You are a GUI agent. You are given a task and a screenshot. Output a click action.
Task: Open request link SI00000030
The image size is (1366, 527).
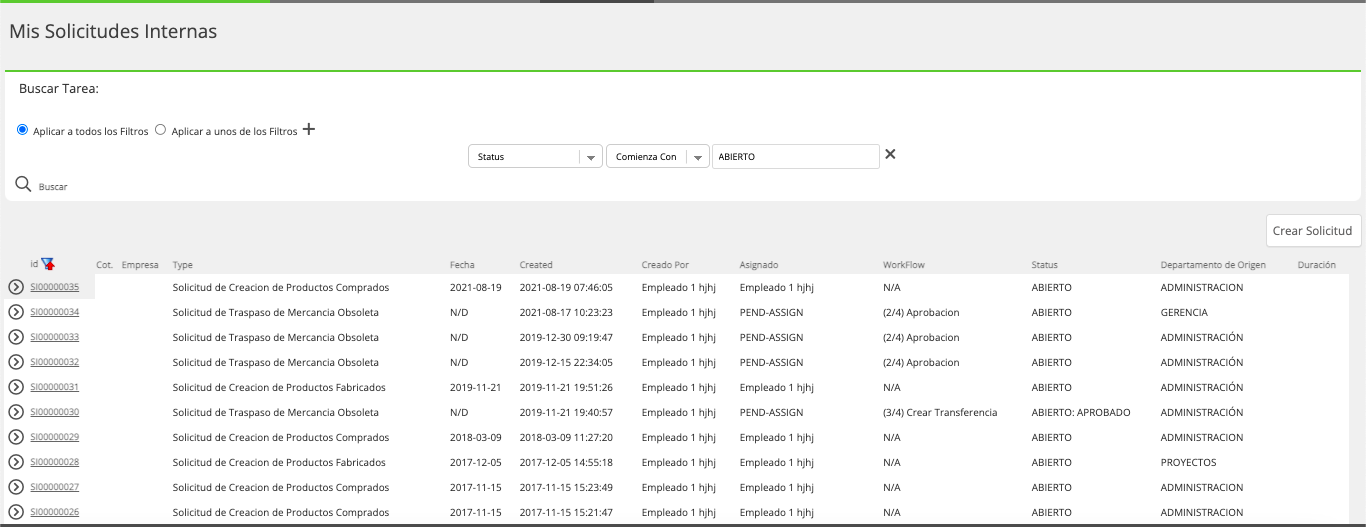coord(54,412)
